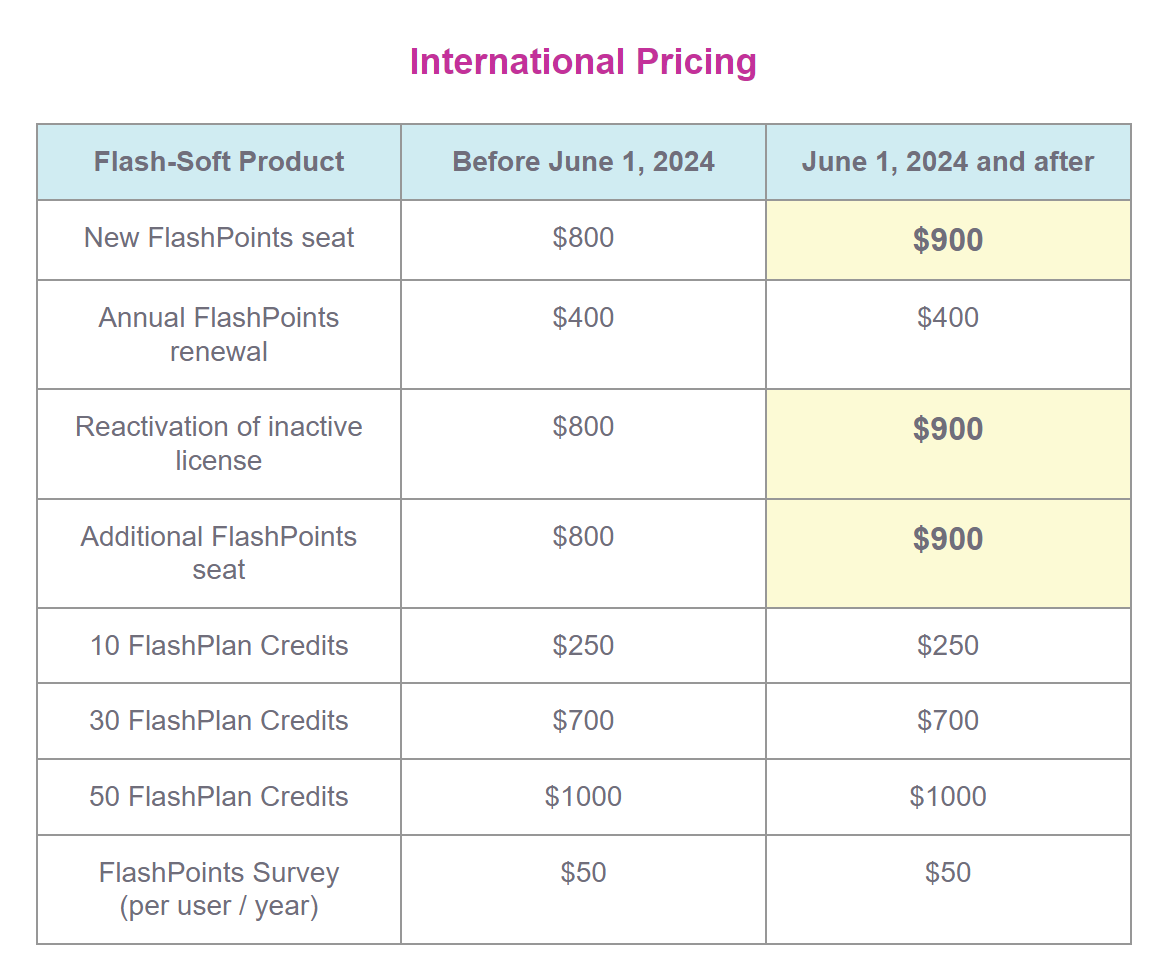Select the New FlashPoints seat row label

(219, 238)
